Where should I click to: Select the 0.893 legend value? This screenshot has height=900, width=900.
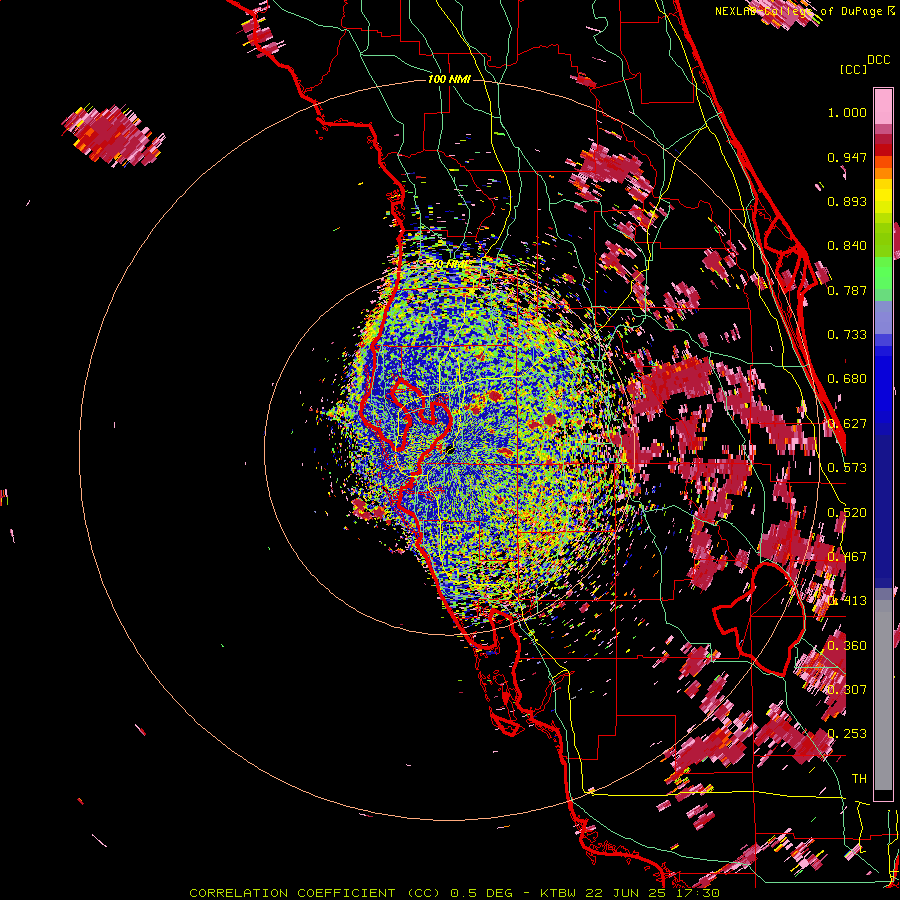[847, 201]
